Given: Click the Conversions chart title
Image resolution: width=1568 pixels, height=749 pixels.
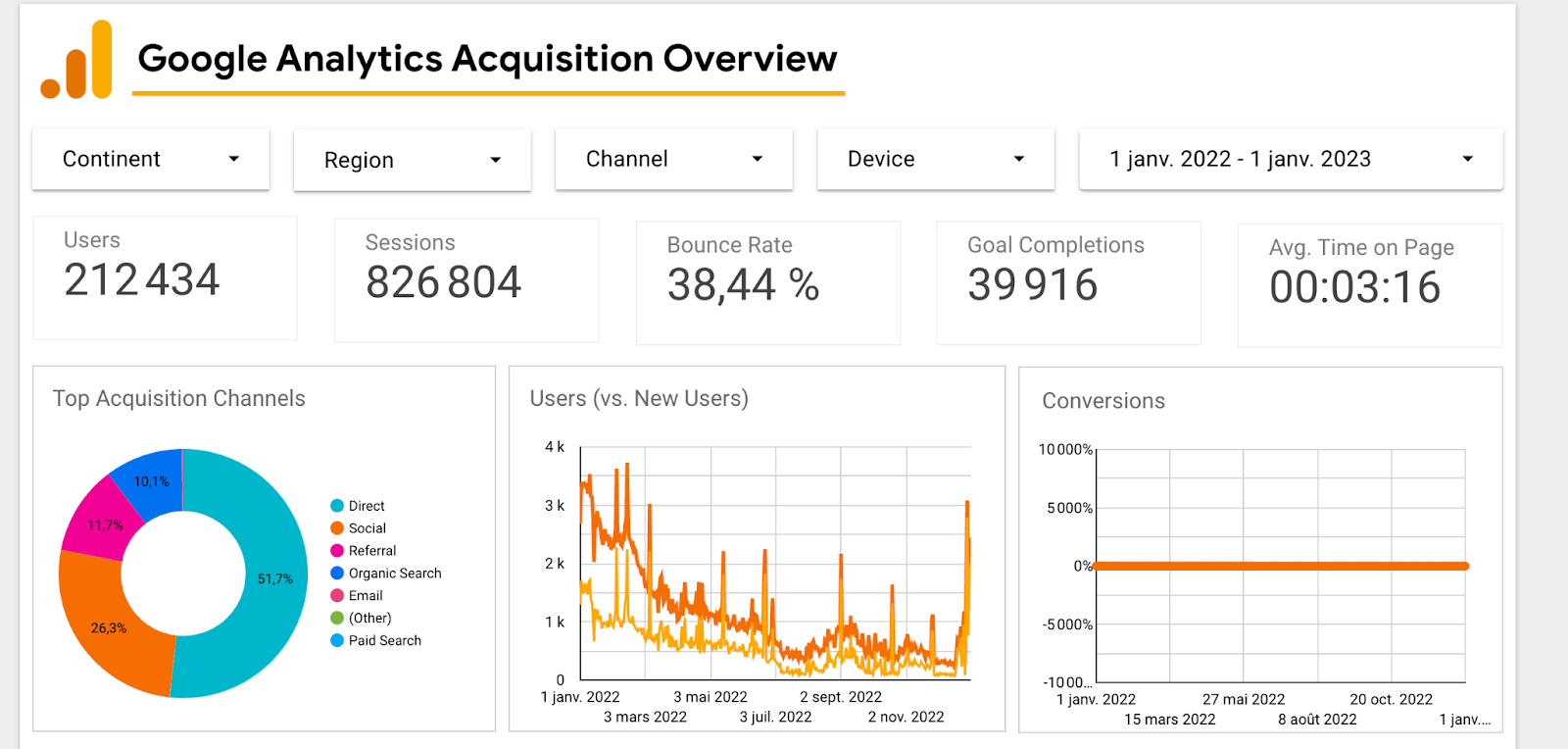Looking at the screenshot, I should tap(1103, 401).
